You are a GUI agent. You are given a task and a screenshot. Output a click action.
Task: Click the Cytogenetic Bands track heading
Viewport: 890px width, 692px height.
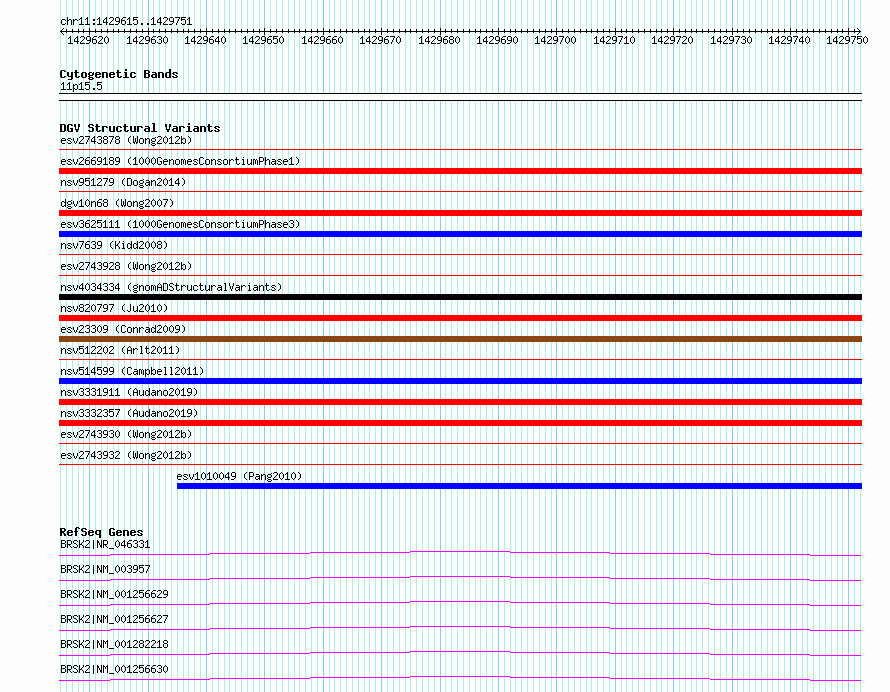point(119,74)
